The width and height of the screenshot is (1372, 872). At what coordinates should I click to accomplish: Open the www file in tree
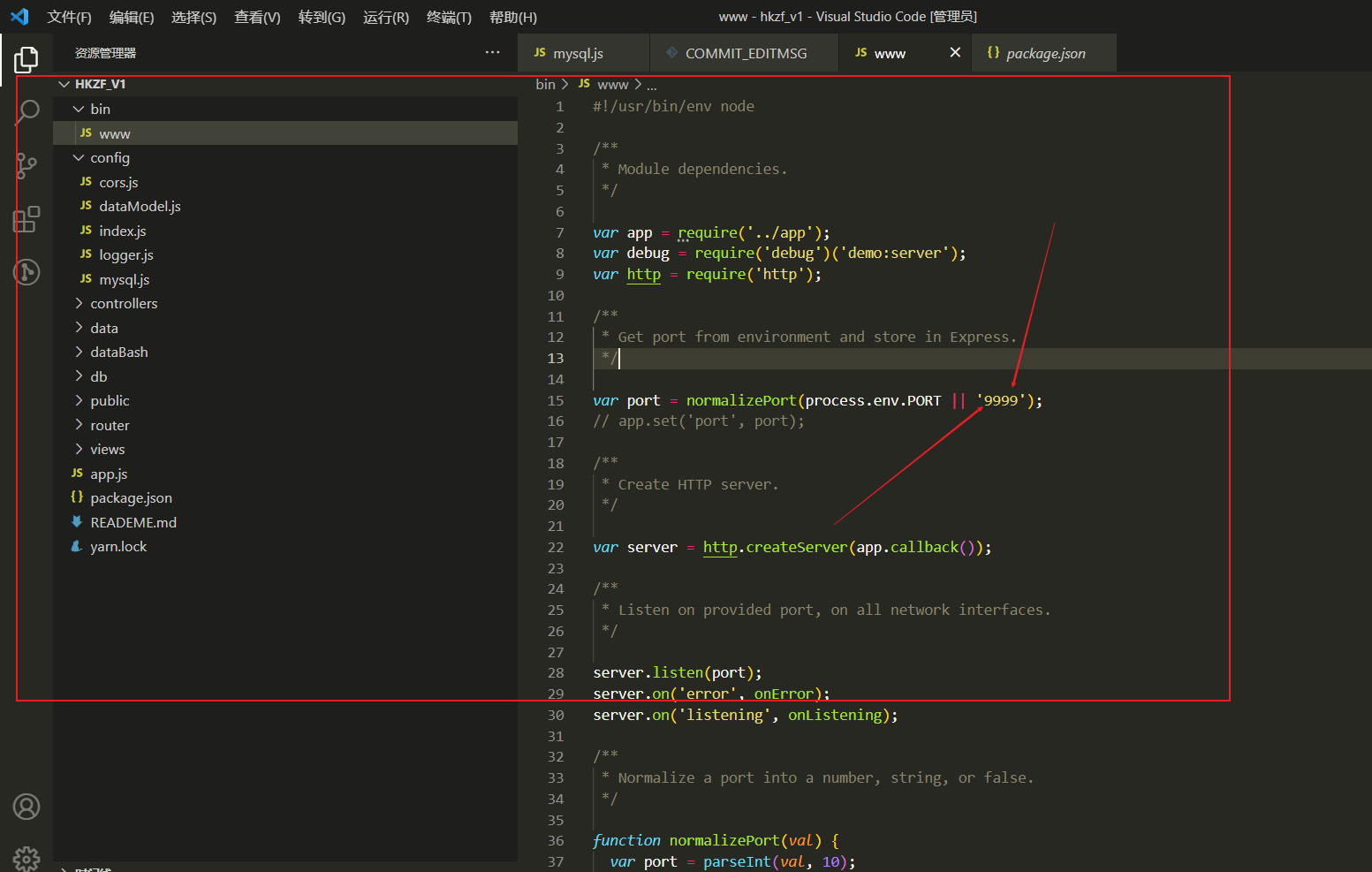point(285,133)
